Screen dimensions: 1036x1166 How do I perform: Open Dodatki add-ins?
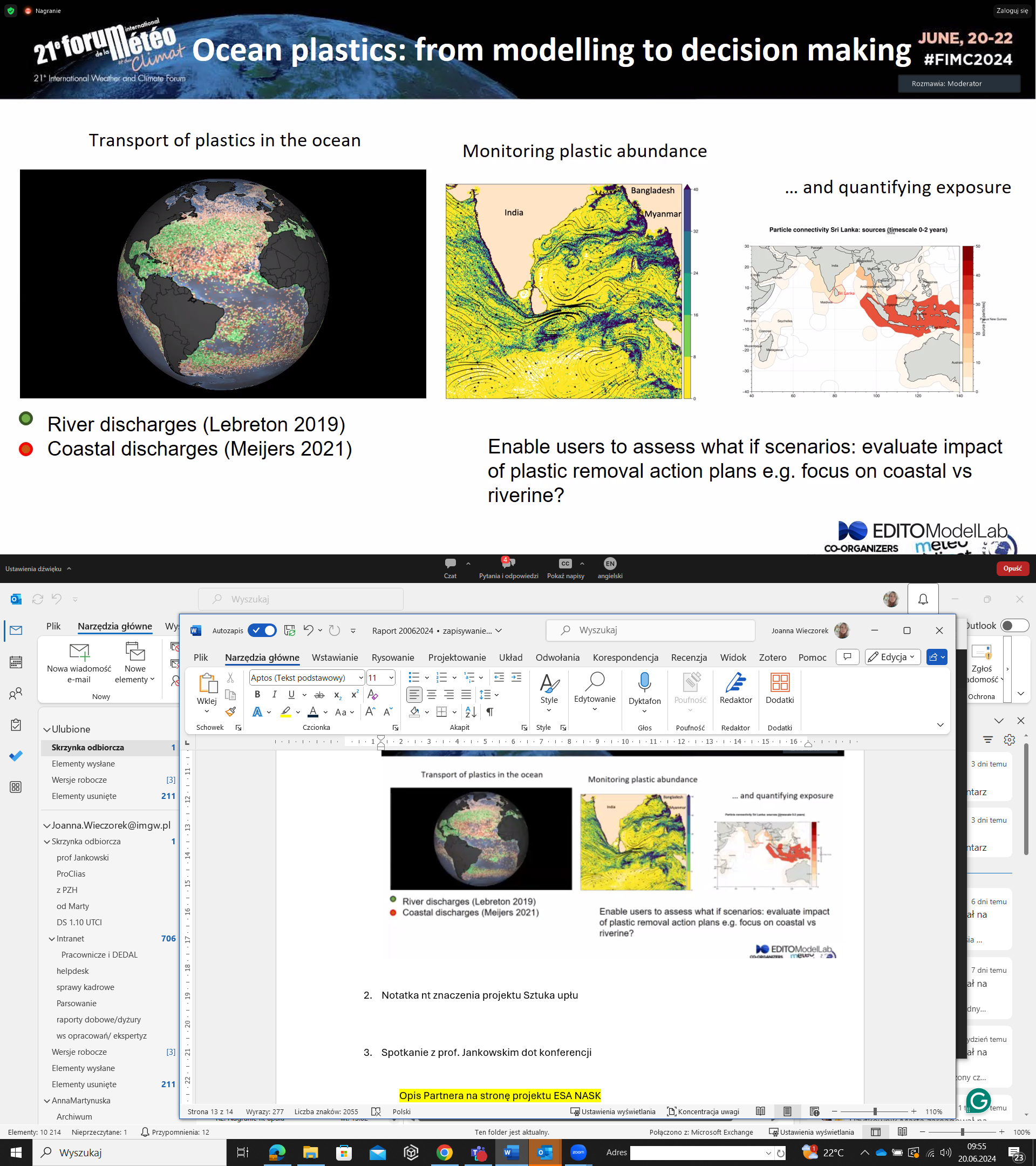coord(779,688)
